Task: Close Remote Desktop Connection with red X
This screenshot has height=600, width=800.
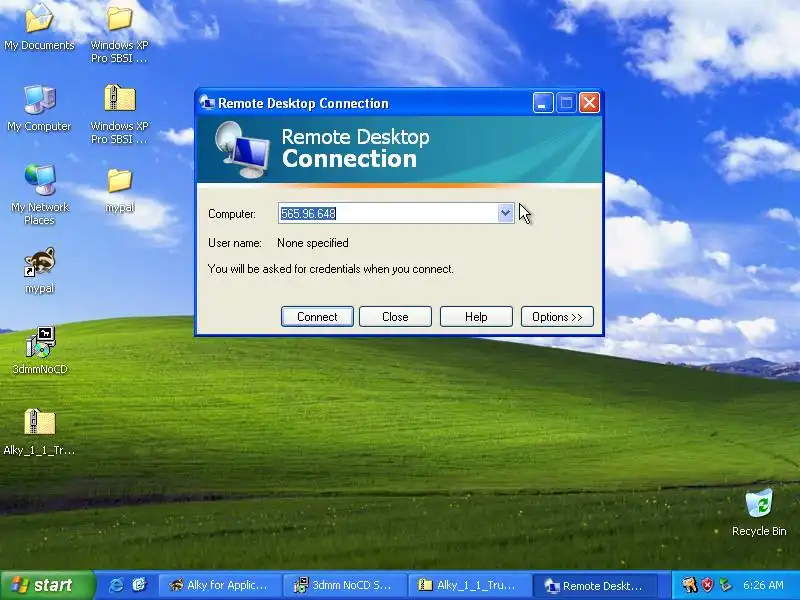Action: [x=589, y=103]
